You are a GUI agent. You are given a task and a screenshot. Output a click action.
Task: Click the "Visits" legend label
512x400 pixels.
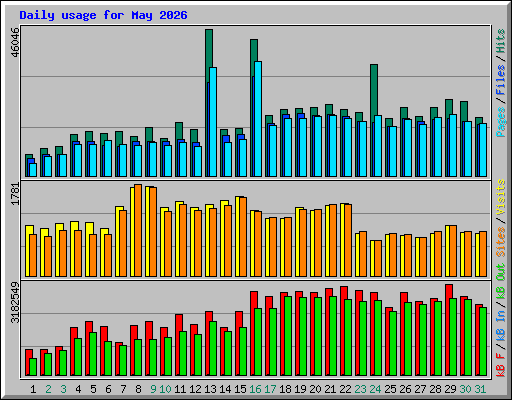(x=501, y=197)
